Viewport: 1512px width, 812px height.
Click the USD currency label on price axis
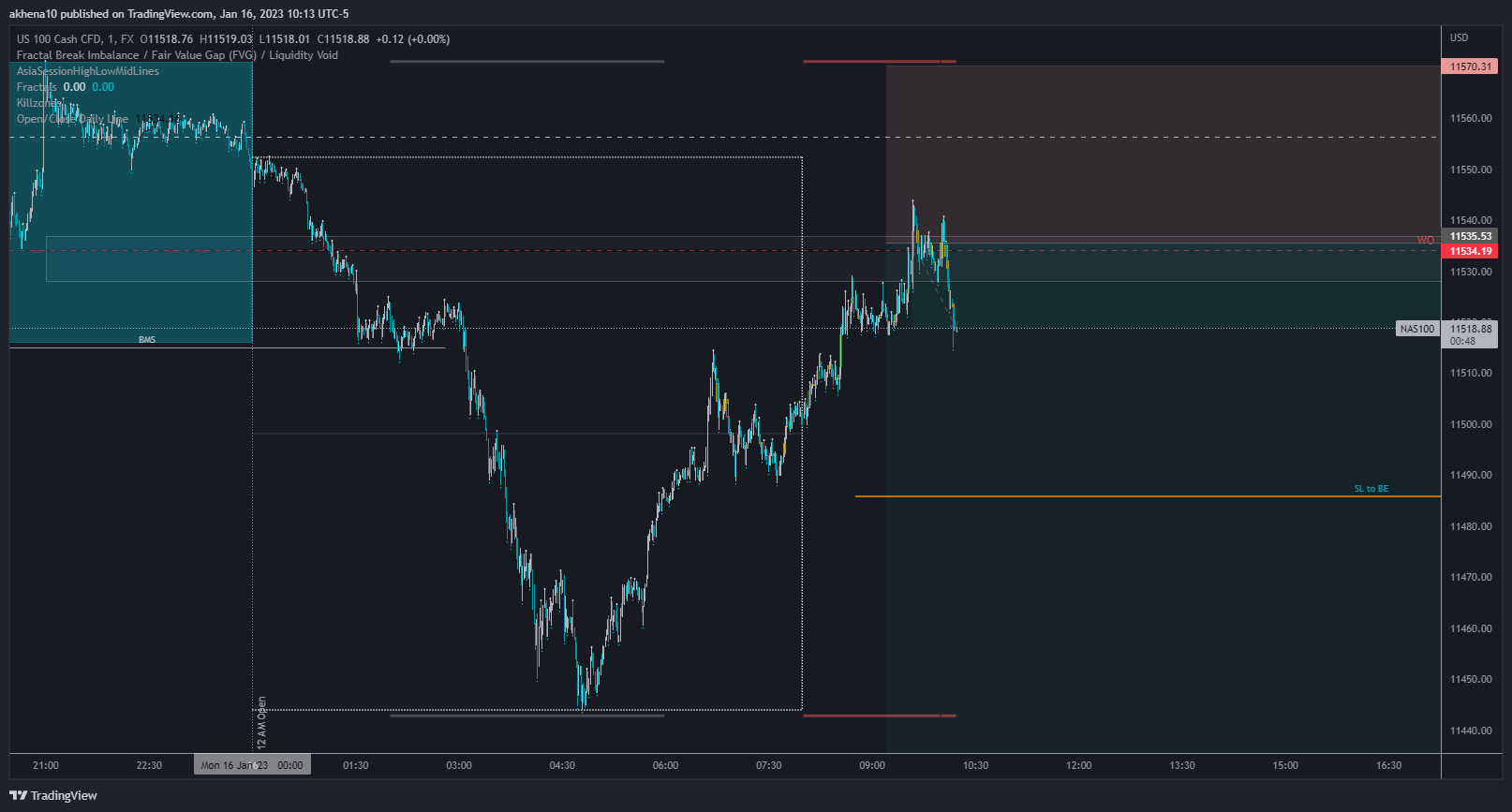[1460, 38]
